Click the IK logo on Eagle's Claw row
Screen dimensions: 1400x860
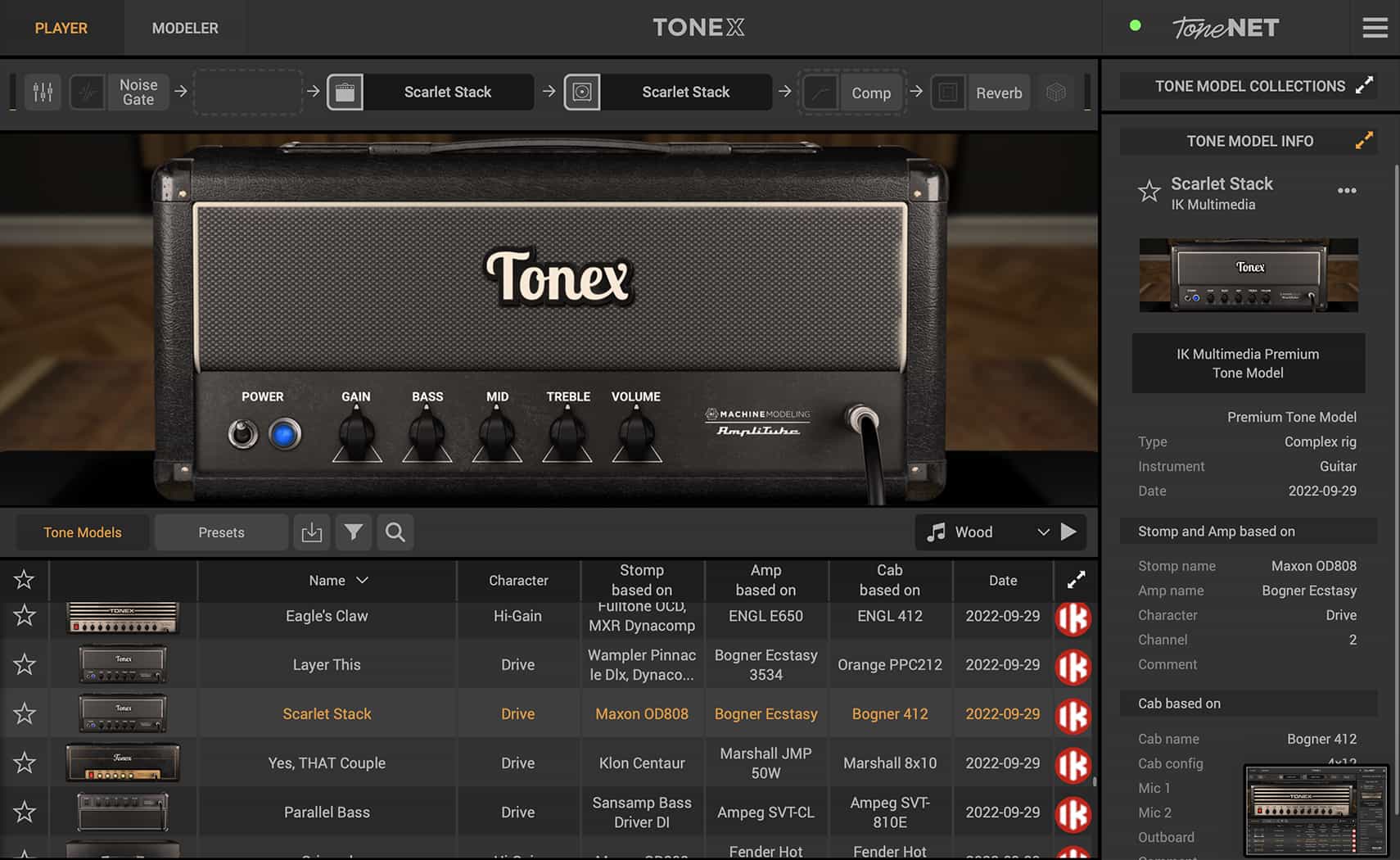[1073, 618]
